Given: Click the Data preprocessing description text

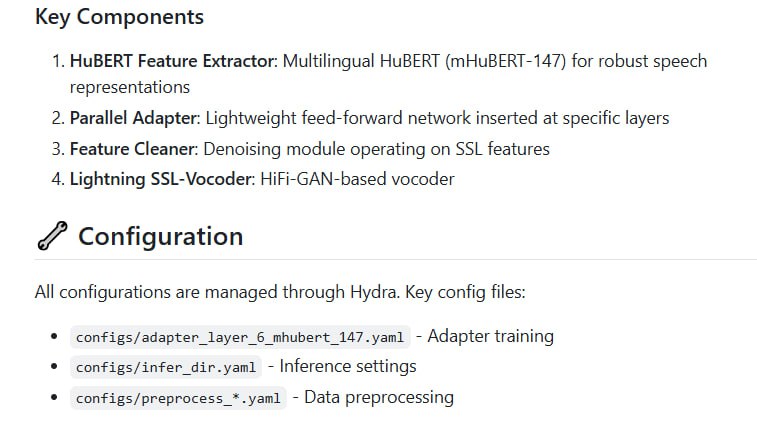Looking at the screenshot, I should click(x=378, y=397).
